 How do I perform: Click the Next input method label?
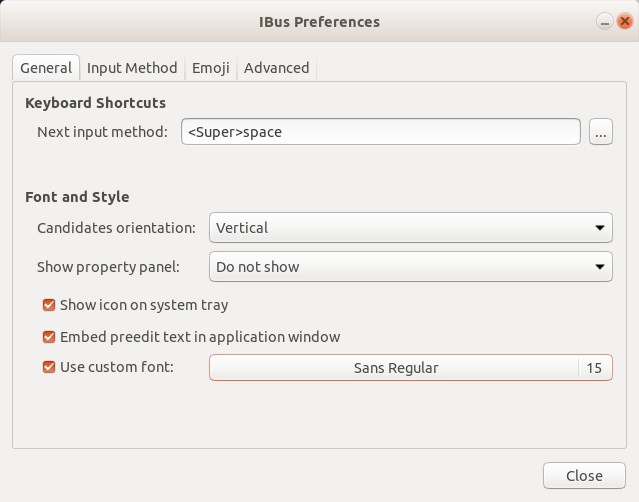pos(102,132)
